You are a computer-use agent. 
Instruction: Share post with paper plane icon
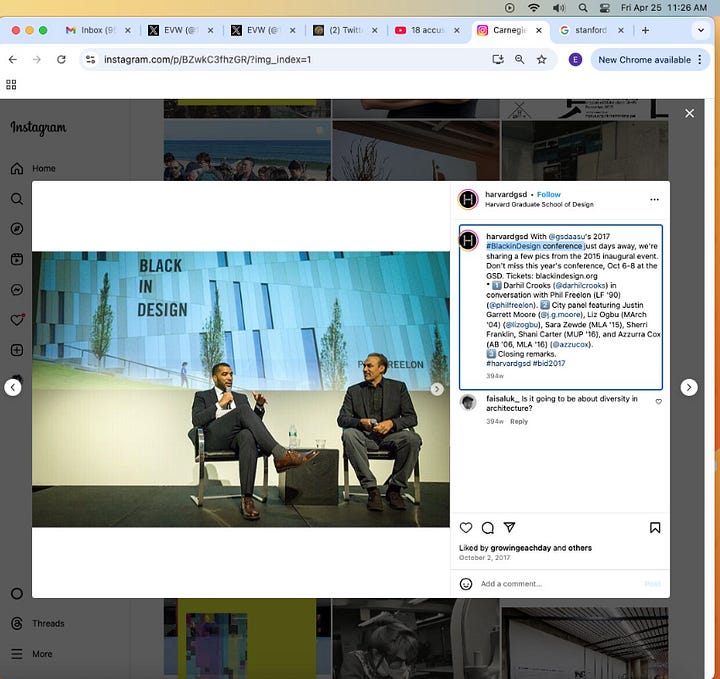(509, 527)
